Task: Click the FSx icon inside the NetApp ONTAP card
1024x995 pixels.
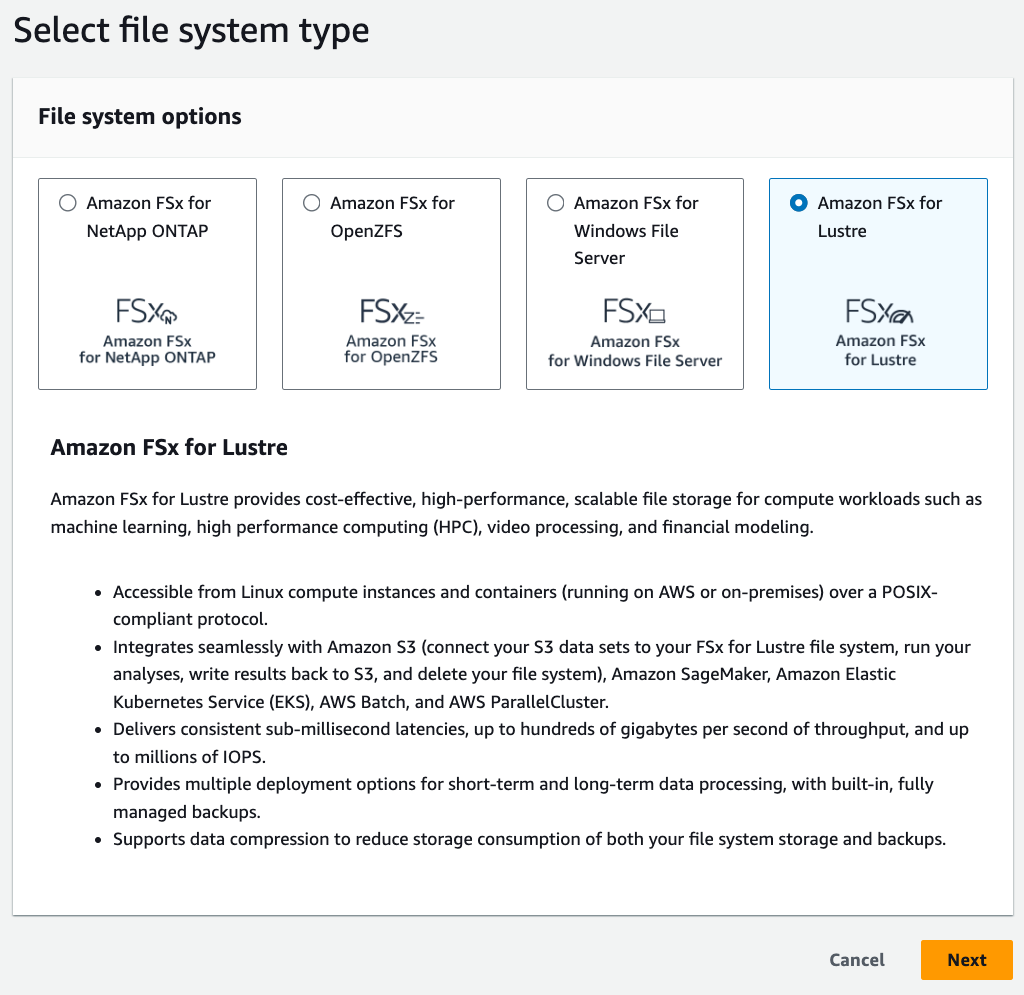Action: point(147,310)
